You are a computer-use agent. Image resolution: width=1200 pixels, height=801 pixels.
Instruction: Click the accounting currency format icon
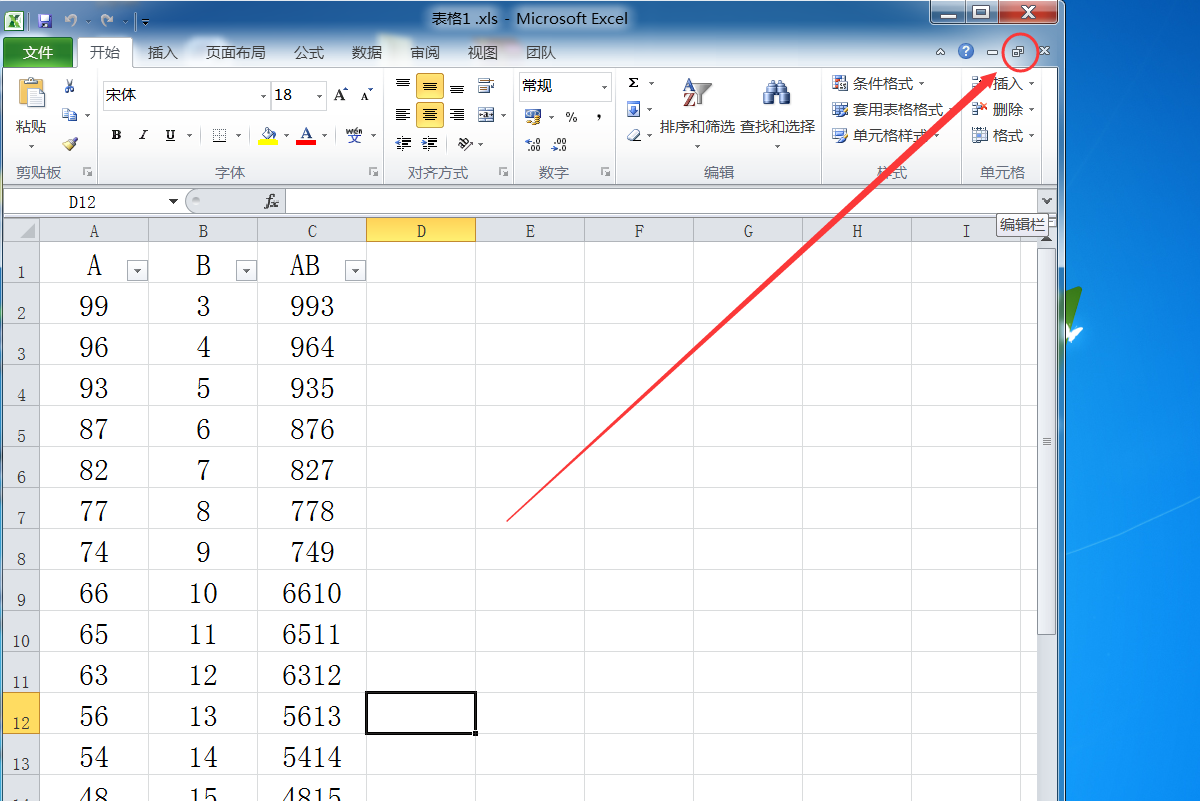pos(532,117)
